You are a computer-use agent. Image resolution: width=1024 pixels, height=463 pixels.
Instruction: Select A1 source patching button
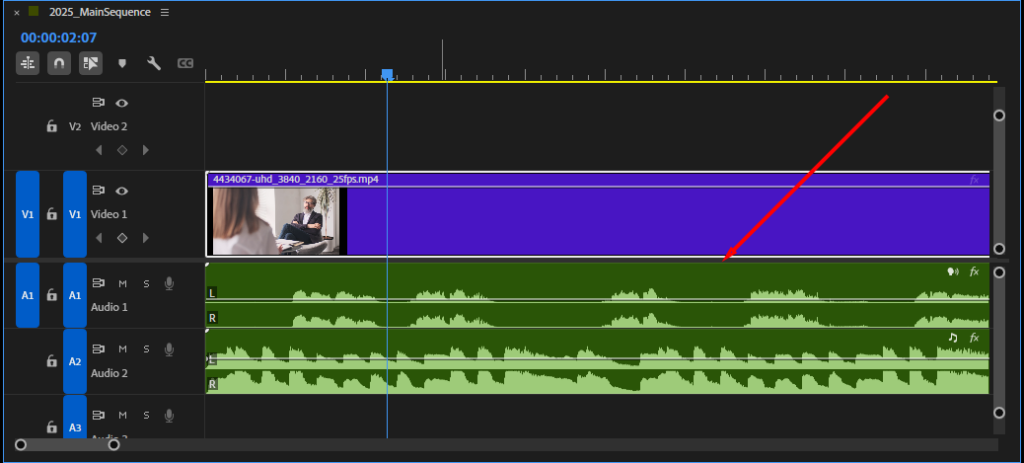tap(27, 295)
